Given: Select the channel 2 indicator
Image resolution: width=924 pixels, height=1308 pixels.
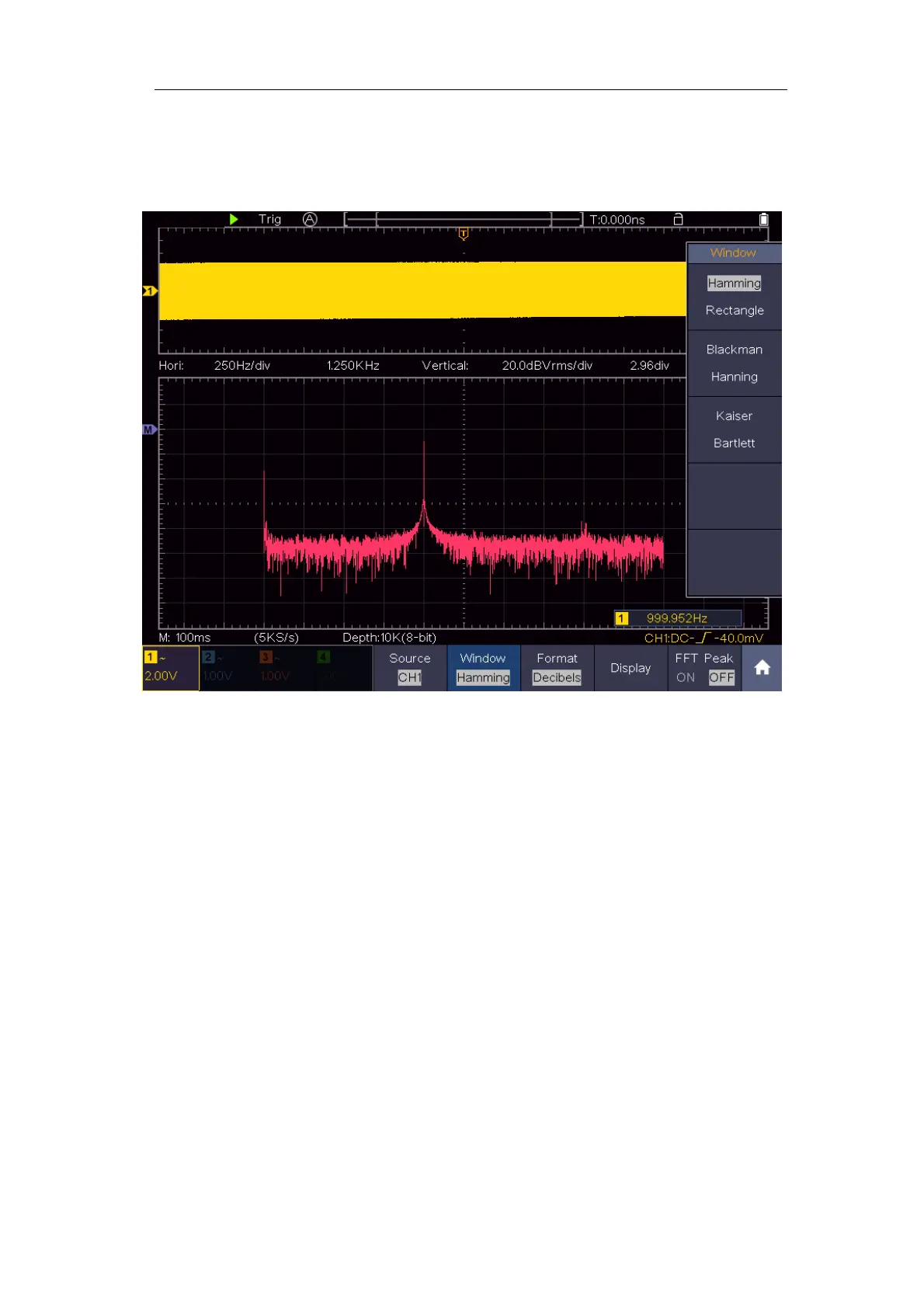Looking at the screenshot, I should coord(217,668).
